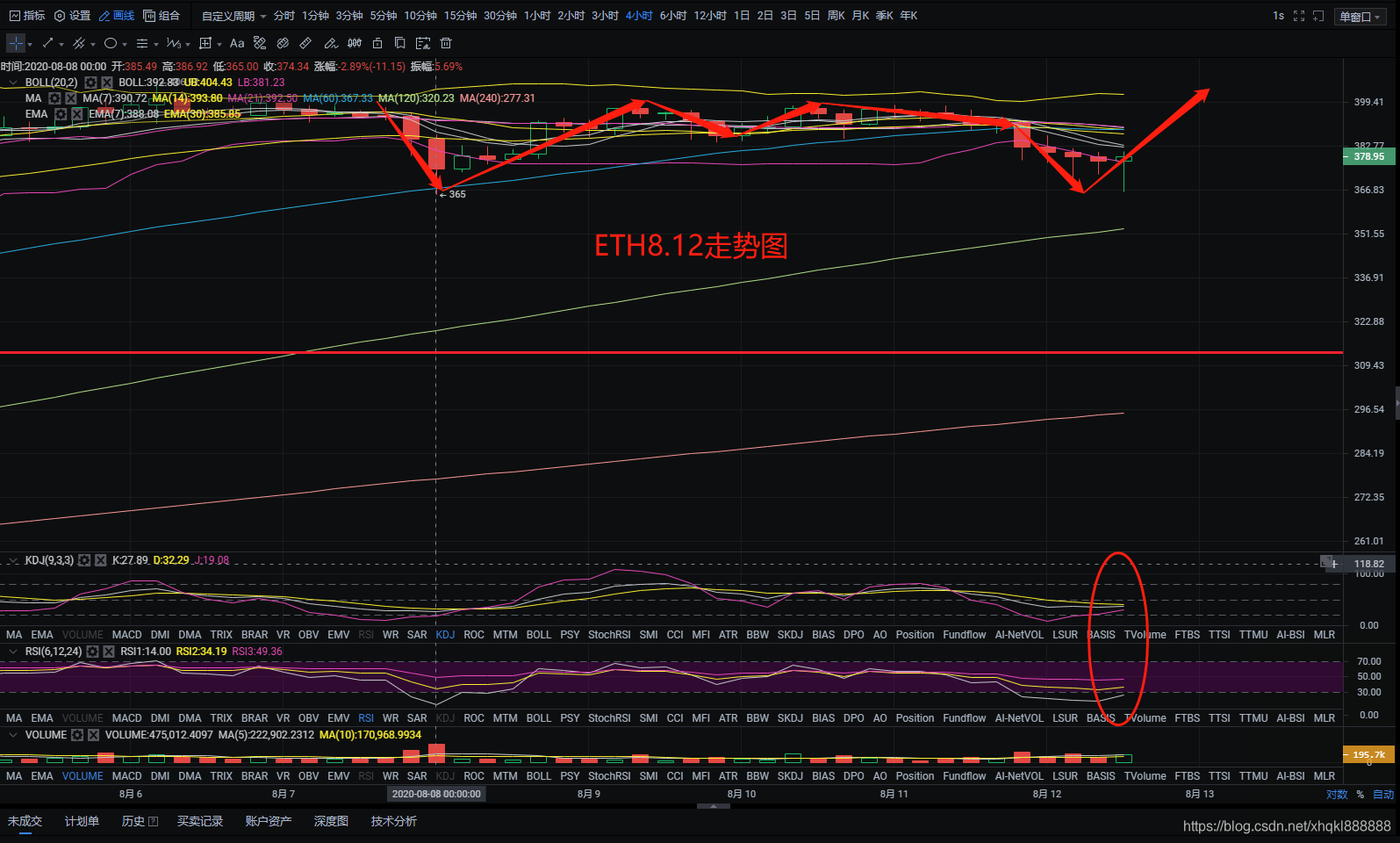
Task: Open BOLL indicator gear settings
Action: click(x=90, y=83)
